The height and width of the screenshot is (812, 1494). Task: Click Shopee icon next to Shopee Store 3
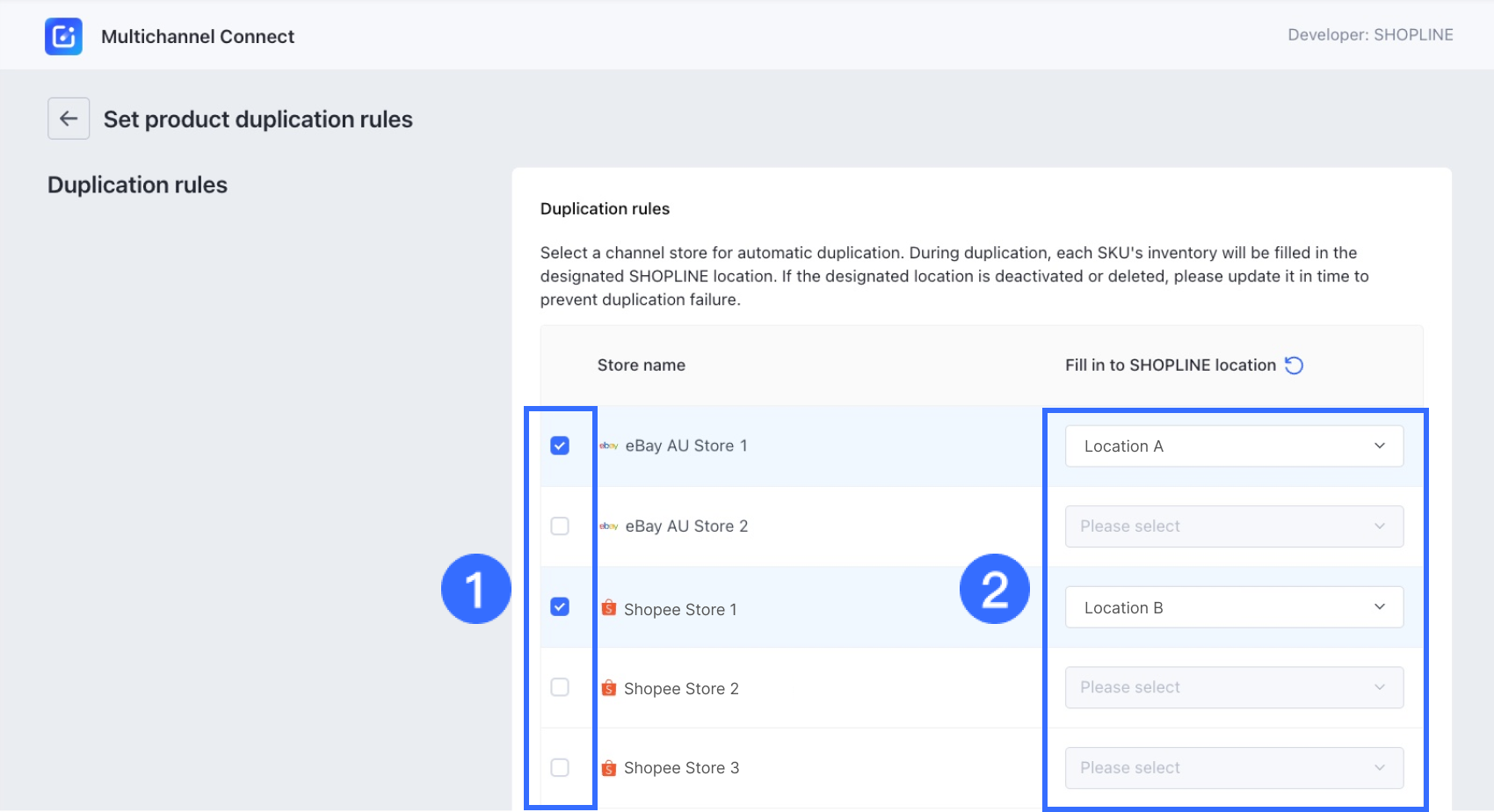(x=608, y=768)
